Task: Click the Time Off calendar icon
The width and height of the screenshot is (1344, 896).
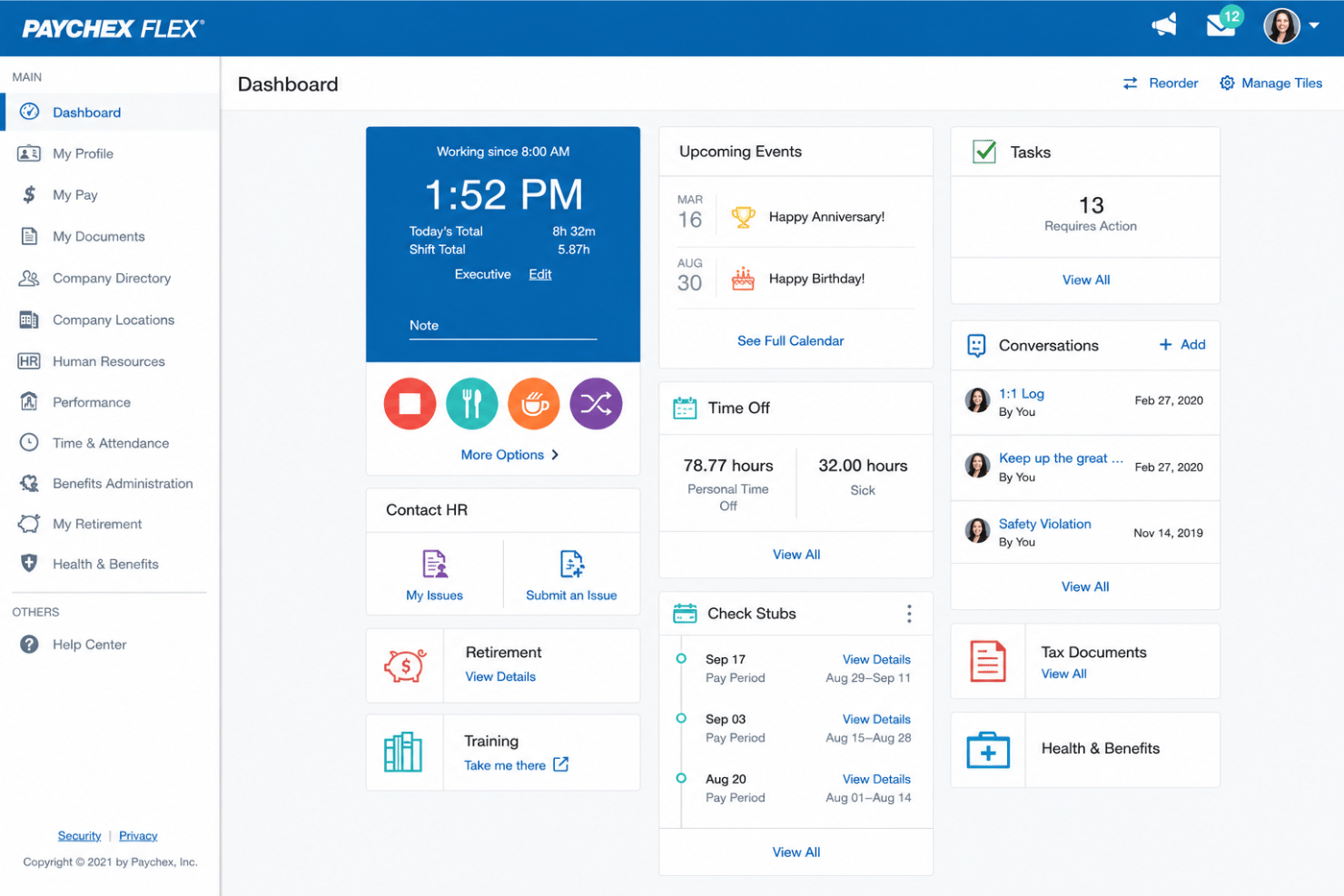Action: click(x=685, y=408)
